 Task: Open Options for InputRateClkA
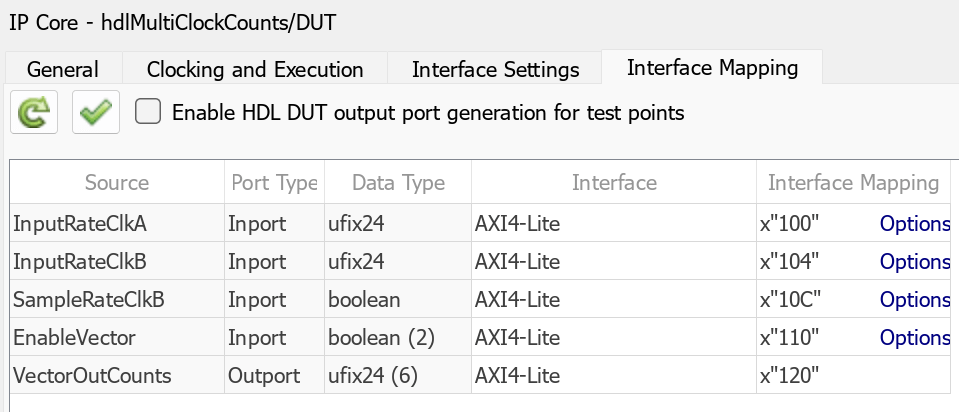point(914,224)
